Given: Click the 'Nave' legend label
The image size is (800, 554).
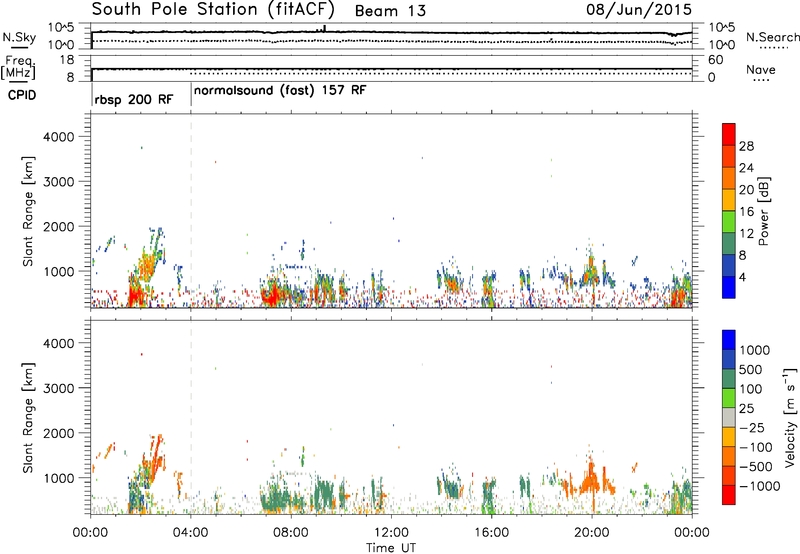Looking at the screenshot, I should point(760,69).
